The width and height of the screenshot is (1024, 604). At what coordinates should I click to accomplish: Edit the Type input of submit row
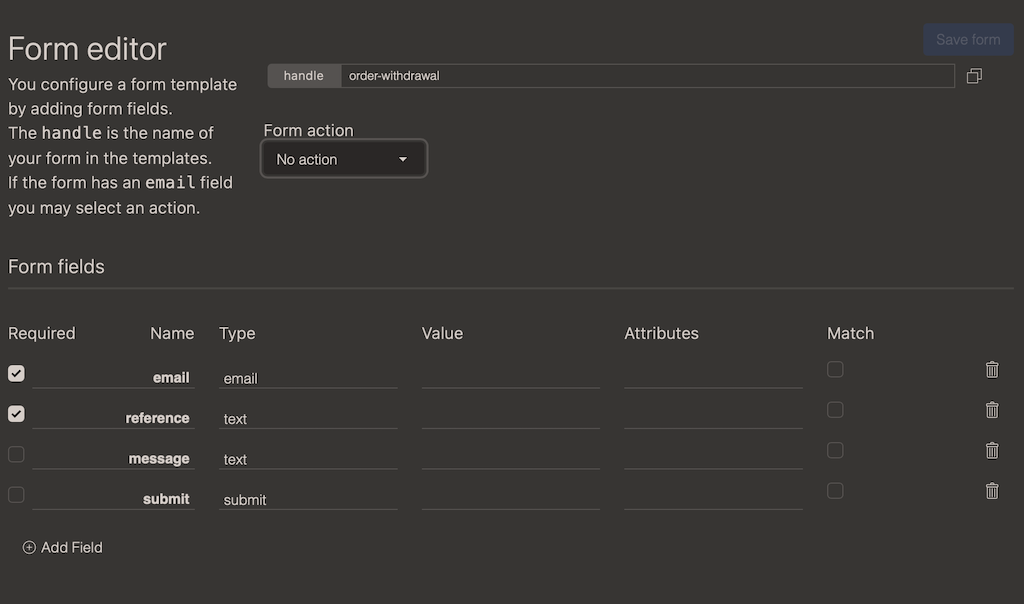[308, 500]
